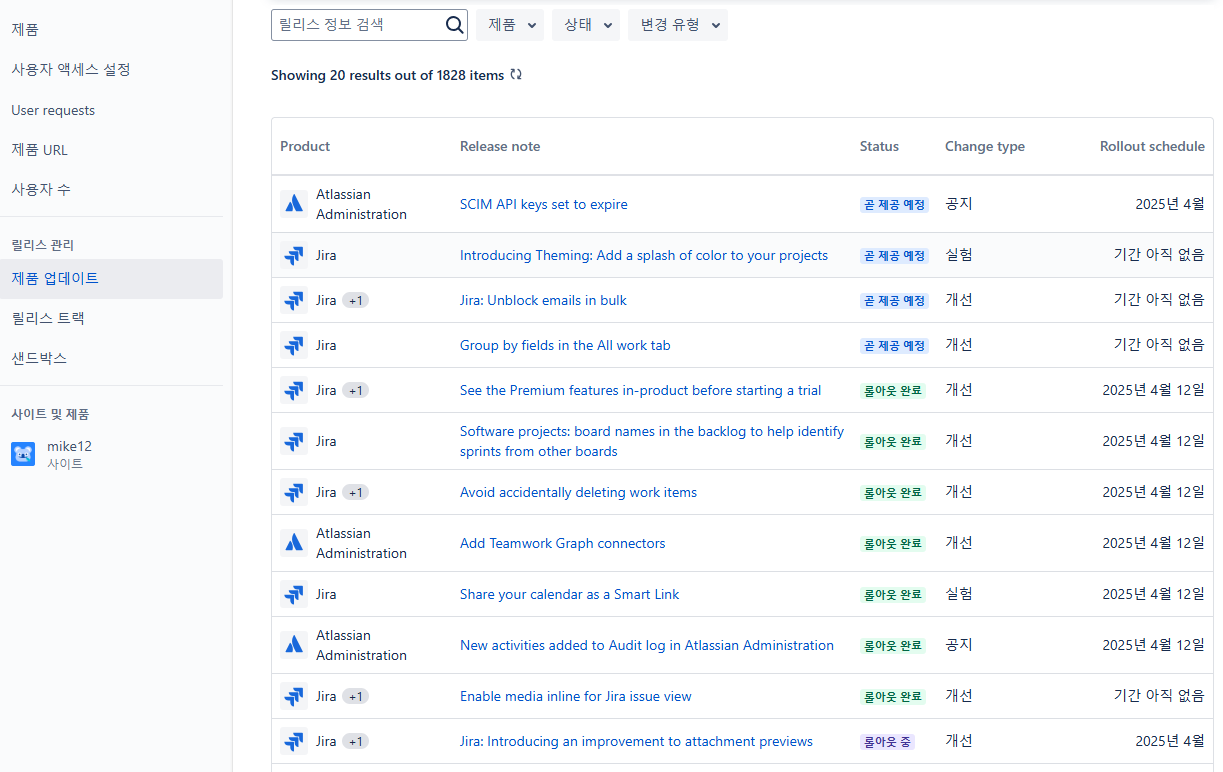
Task: Open 샌드박스 from the sidebar
Action: point(40,356)
